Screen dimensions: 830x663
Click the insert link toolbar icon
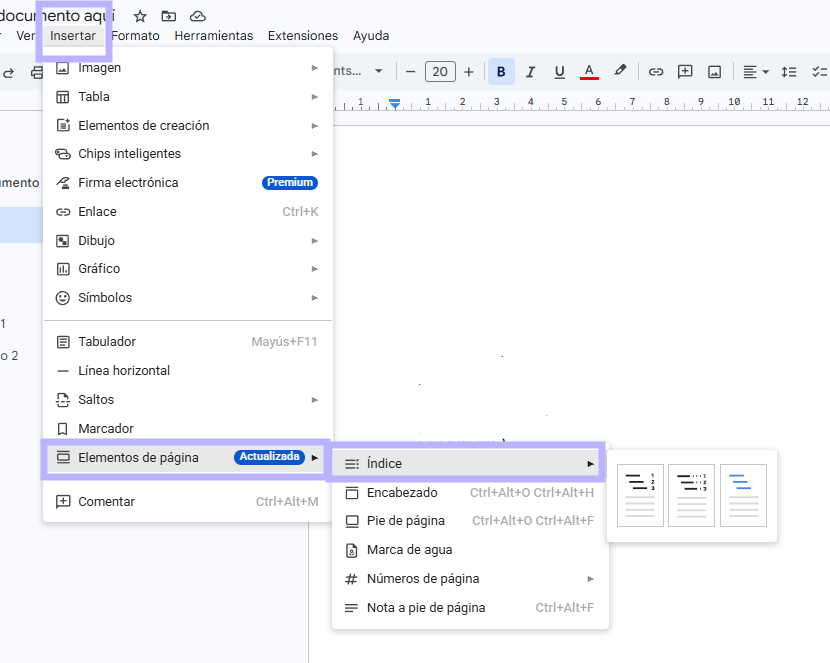[x=656, y=71]
